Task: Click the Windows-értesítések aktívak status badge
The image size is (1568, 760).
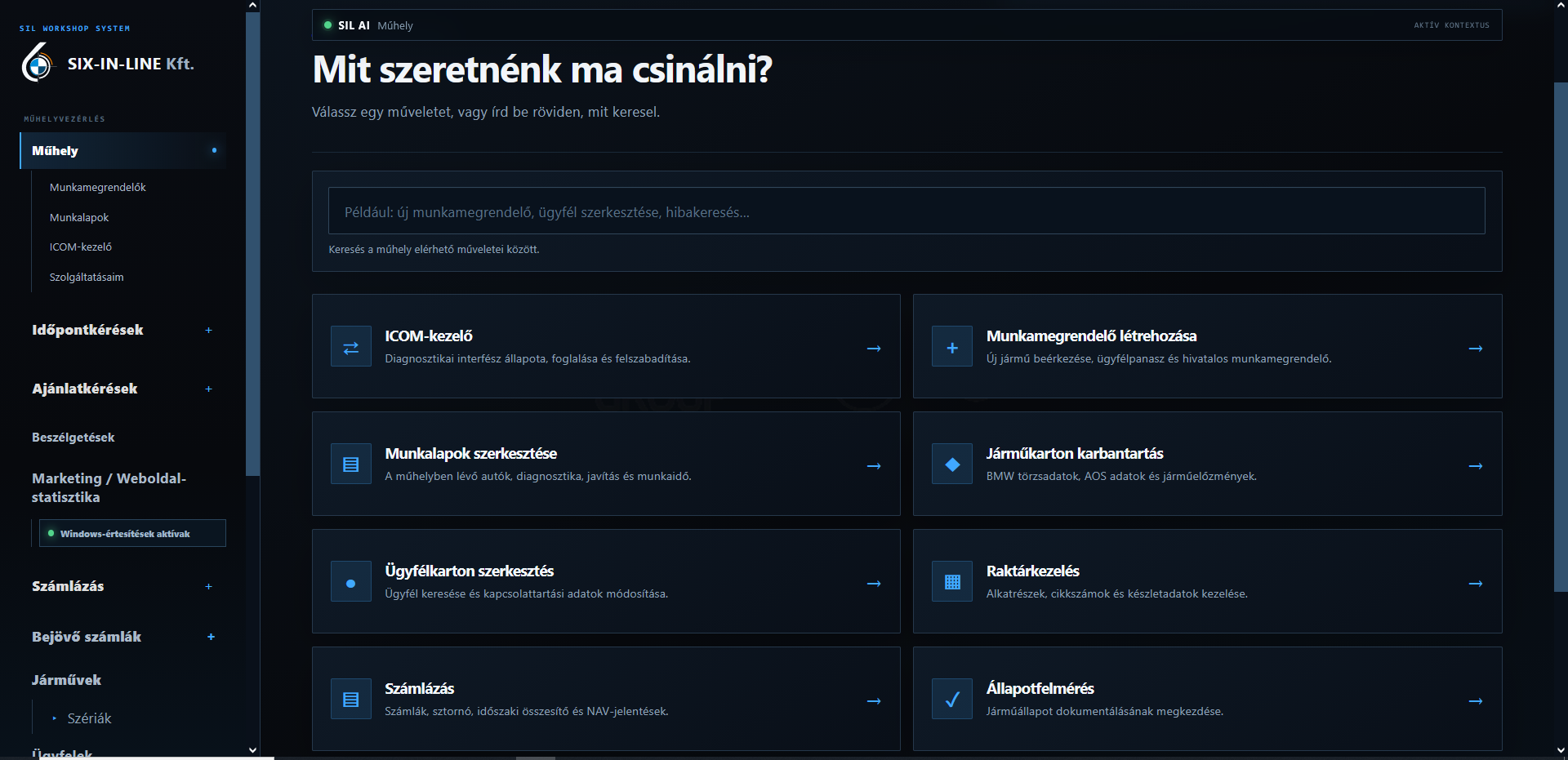Action: [x=132, y=533]
